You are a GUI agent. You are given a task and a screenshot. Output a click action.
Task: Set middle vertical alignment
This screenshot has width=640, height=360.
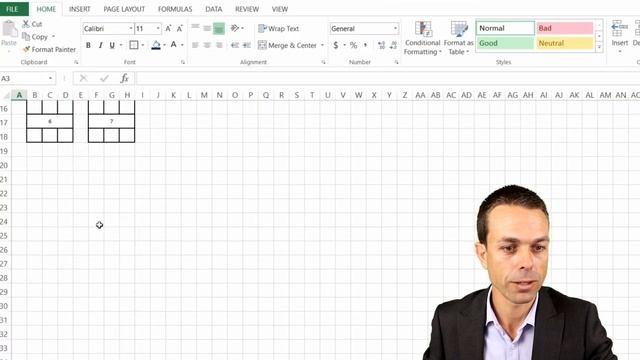(x=207, y=28)
